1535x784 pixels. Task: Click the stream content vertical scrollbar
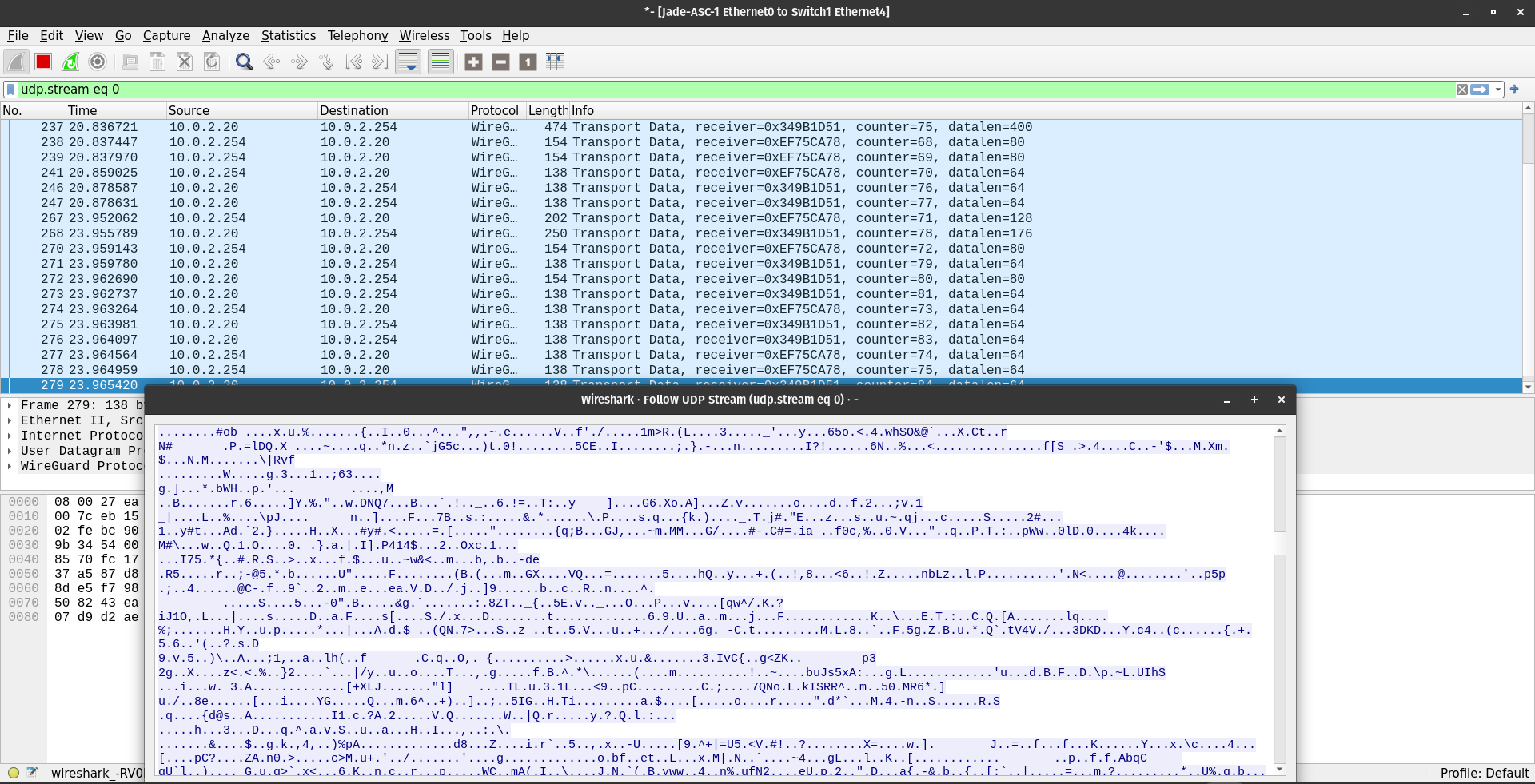1279,599
